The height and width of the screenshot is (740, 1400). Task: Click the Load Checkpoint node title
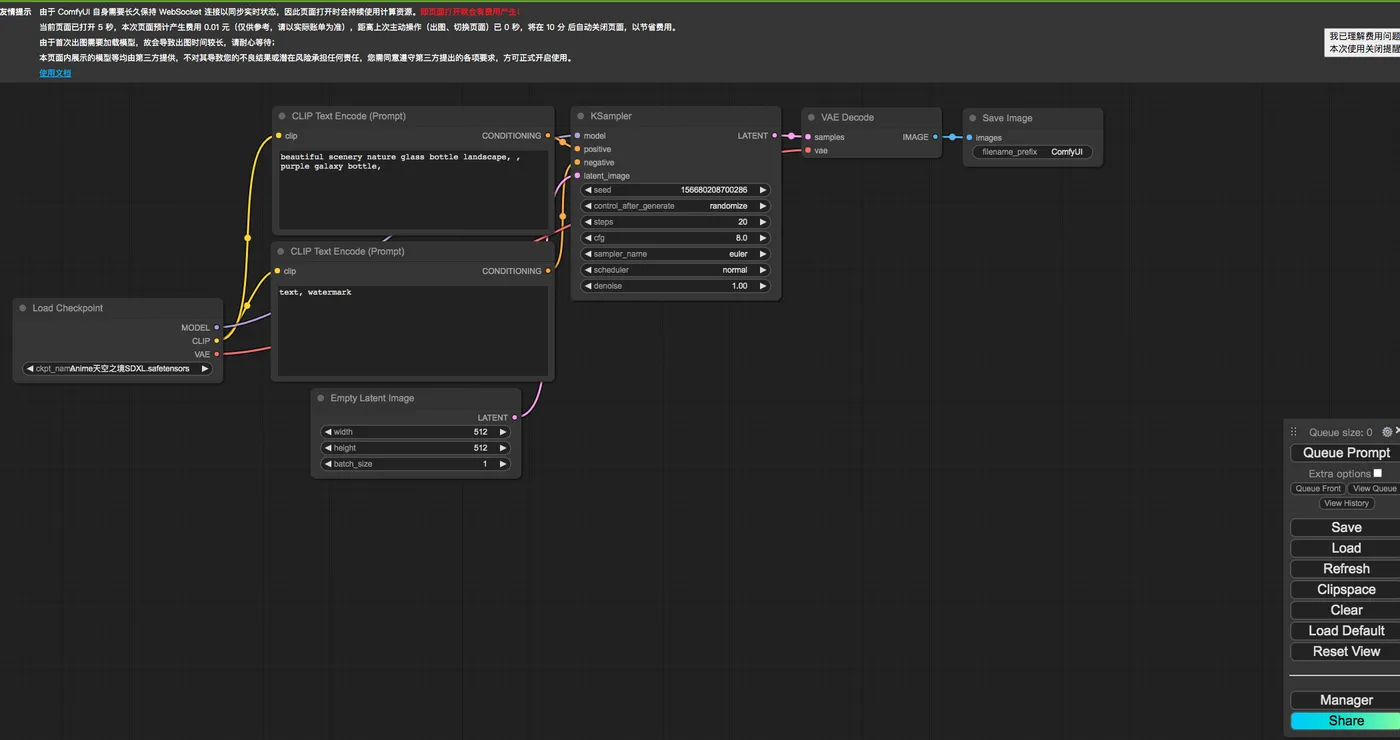click(68, 308)
